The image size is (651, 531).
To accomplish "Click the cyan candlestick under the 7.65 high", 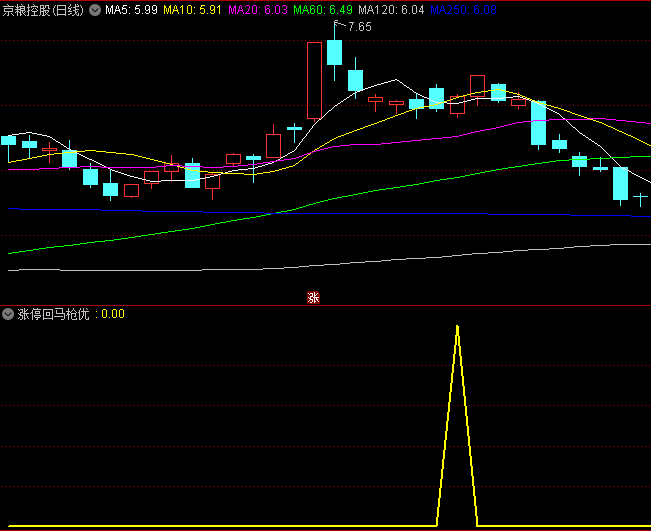I will [335, 52].
